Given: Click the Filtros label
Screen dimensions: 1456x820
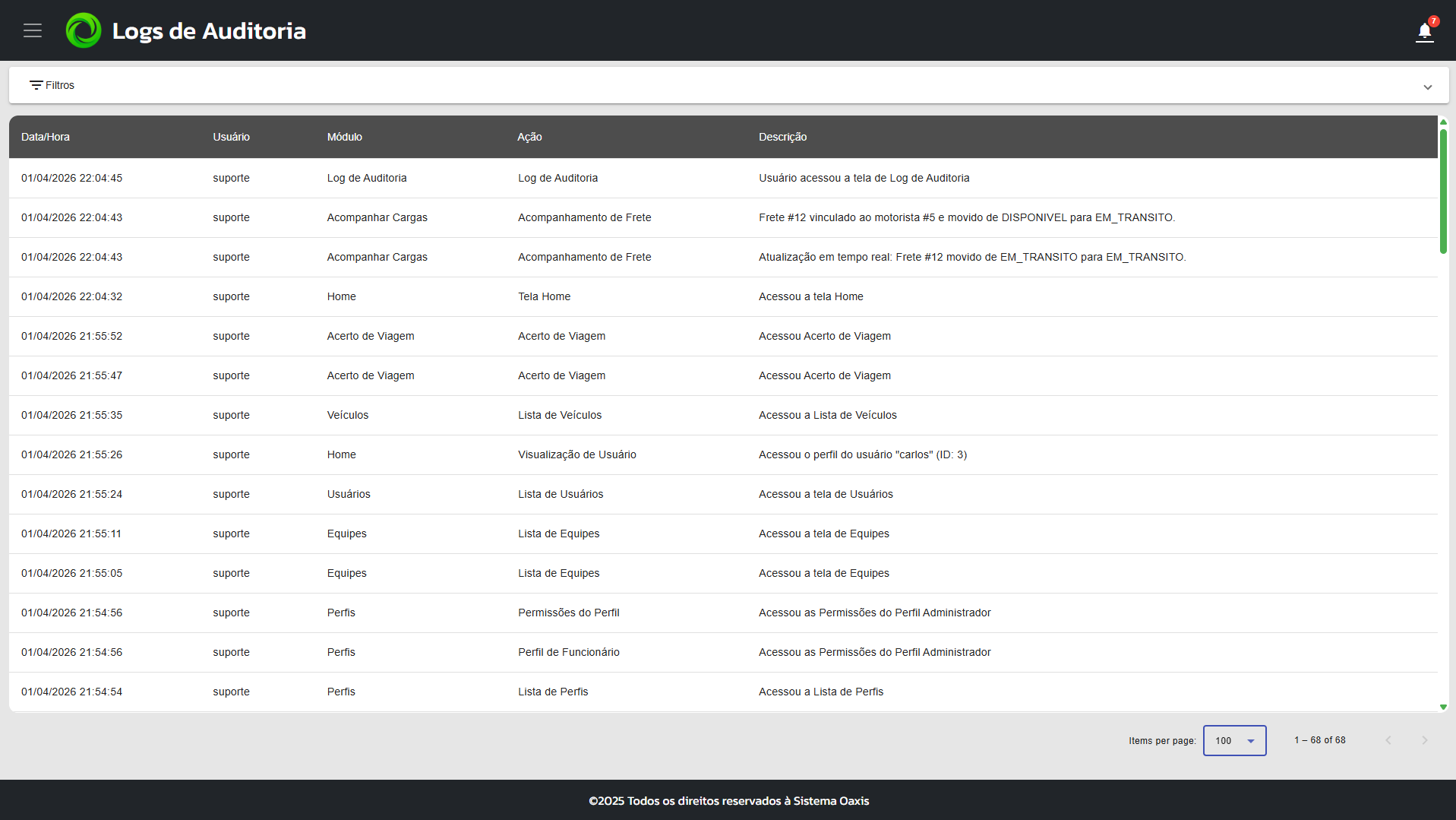Looking at the screenshot, I should [61, 84].
